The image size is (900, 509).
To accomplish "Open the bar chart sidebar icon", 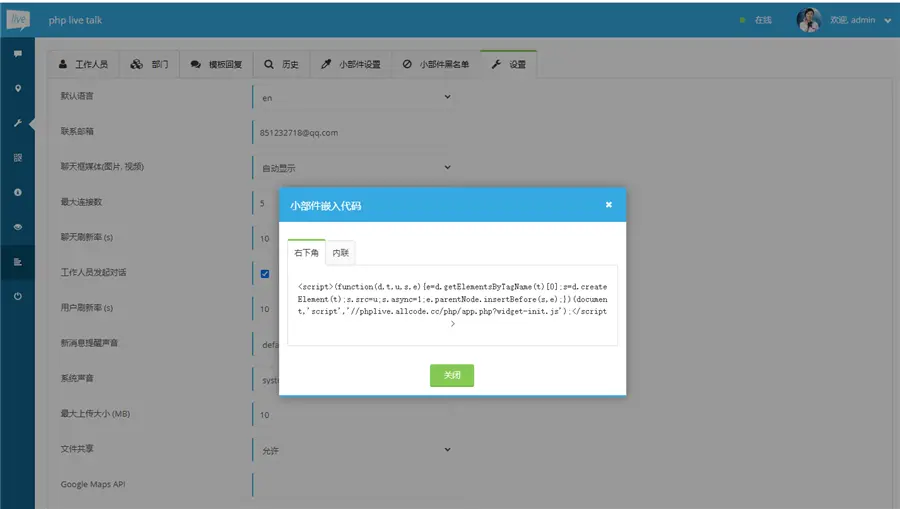I will (x=18, y=262).
